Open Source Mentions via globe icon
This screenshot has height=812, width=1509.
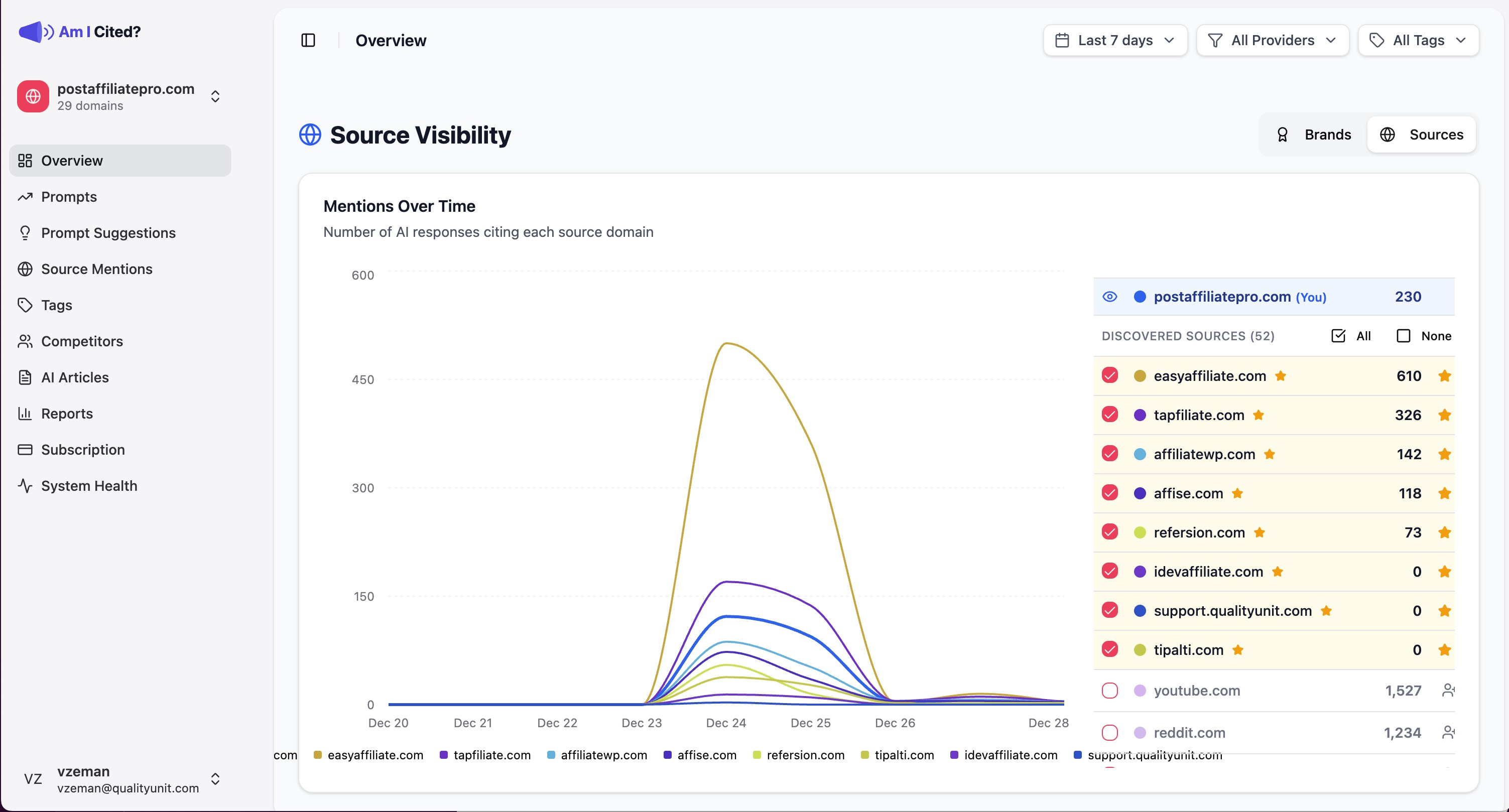(x=26, y=268)
